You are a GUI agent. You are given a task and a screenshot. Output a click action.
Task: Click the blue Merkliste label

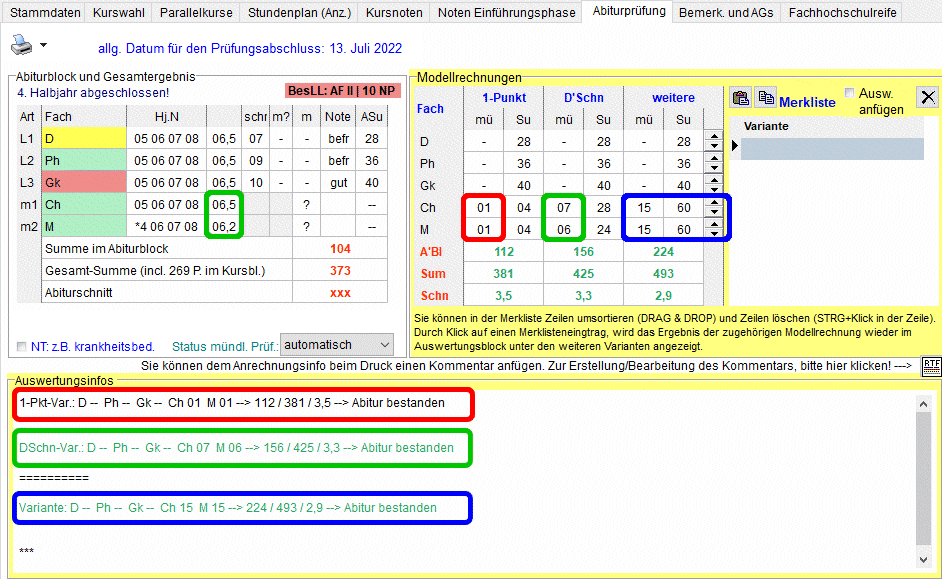(x=807, y=102)
